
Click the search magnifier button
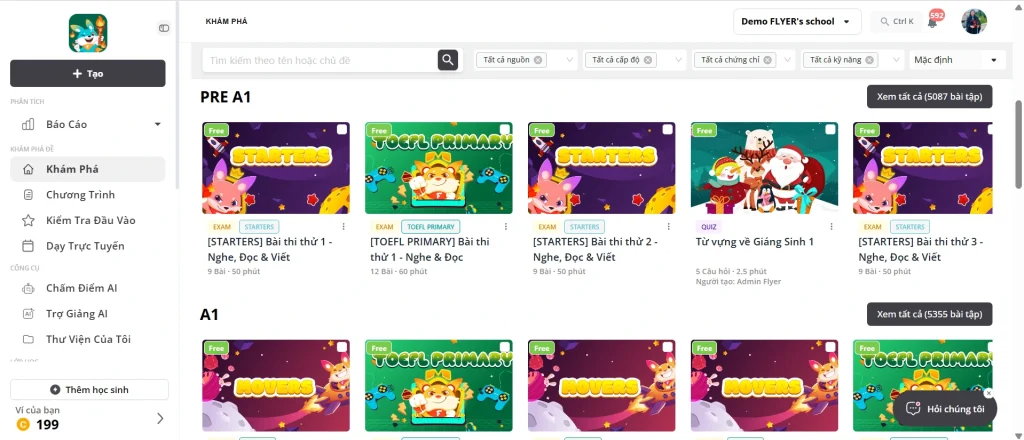447,60
